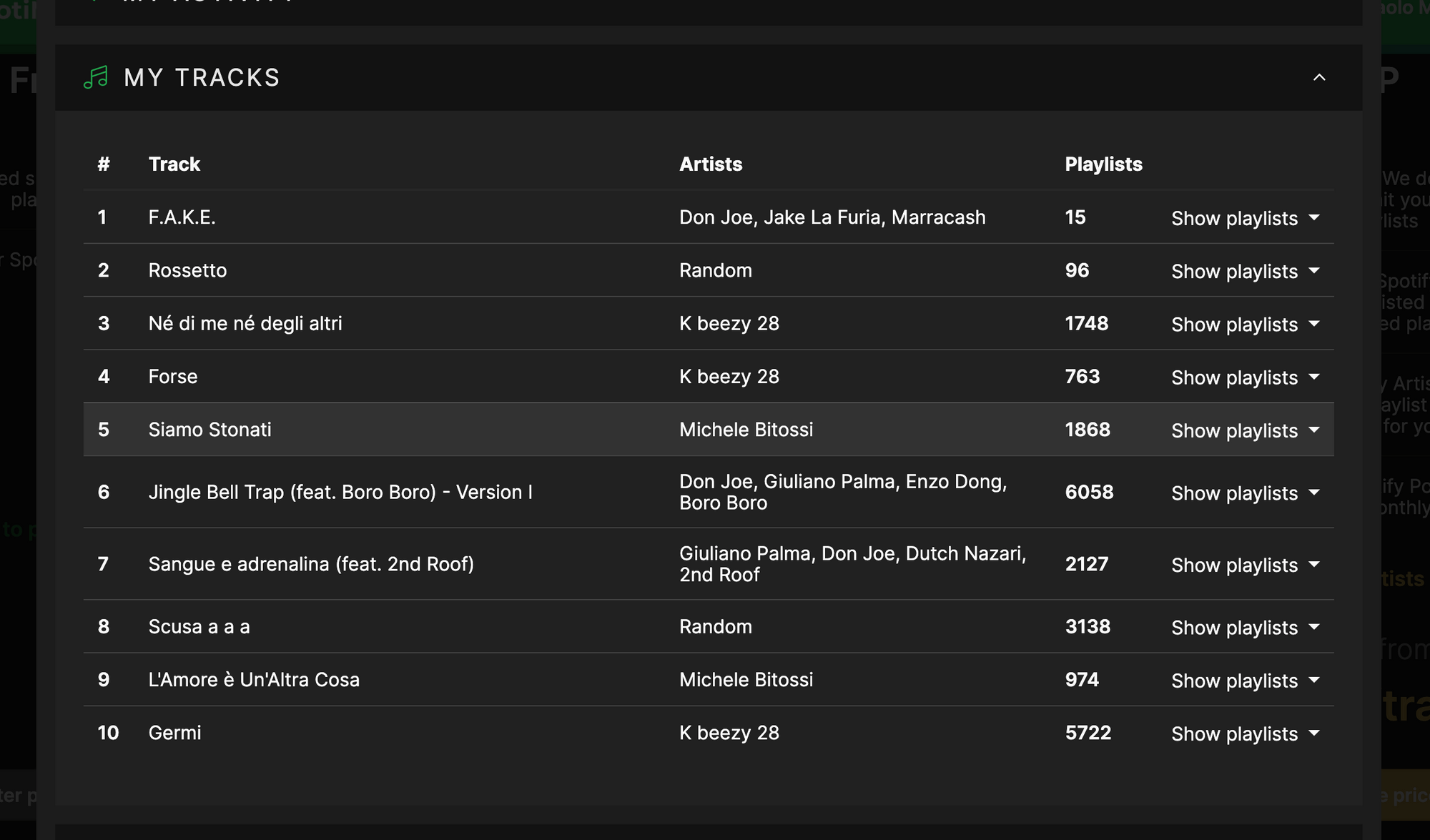1430x840 pixels.
Task: Collapse the My Tracks section chevron
Action: [x=1319, y=77]
